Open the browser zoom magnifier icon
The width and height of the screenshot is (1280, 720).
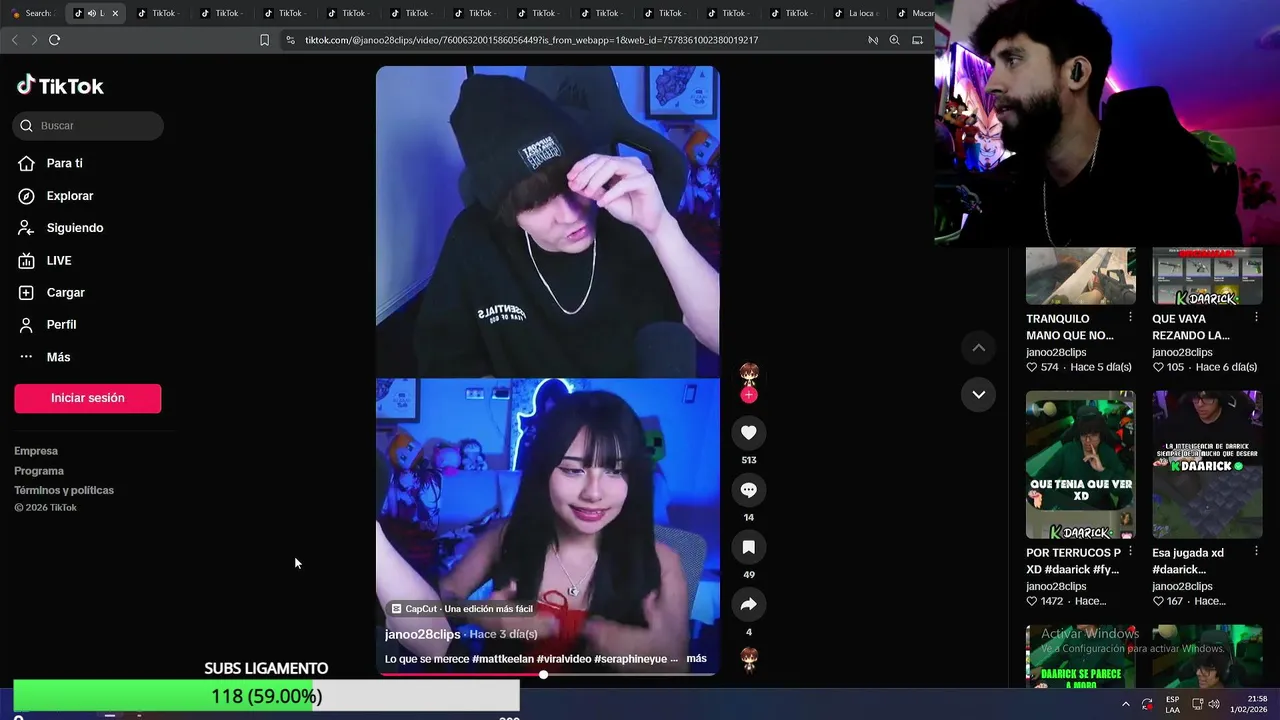pos(894,40)
